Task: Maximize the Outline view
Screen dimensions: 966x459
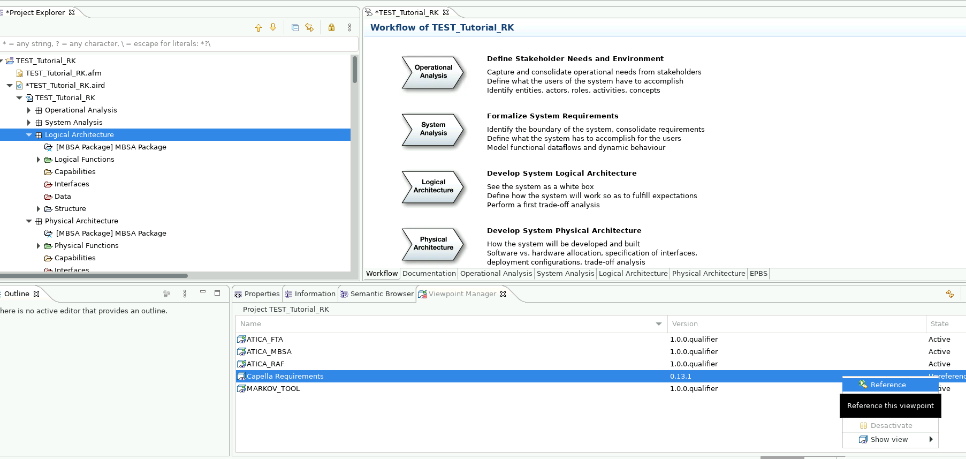Action: (x=217, y=293)
